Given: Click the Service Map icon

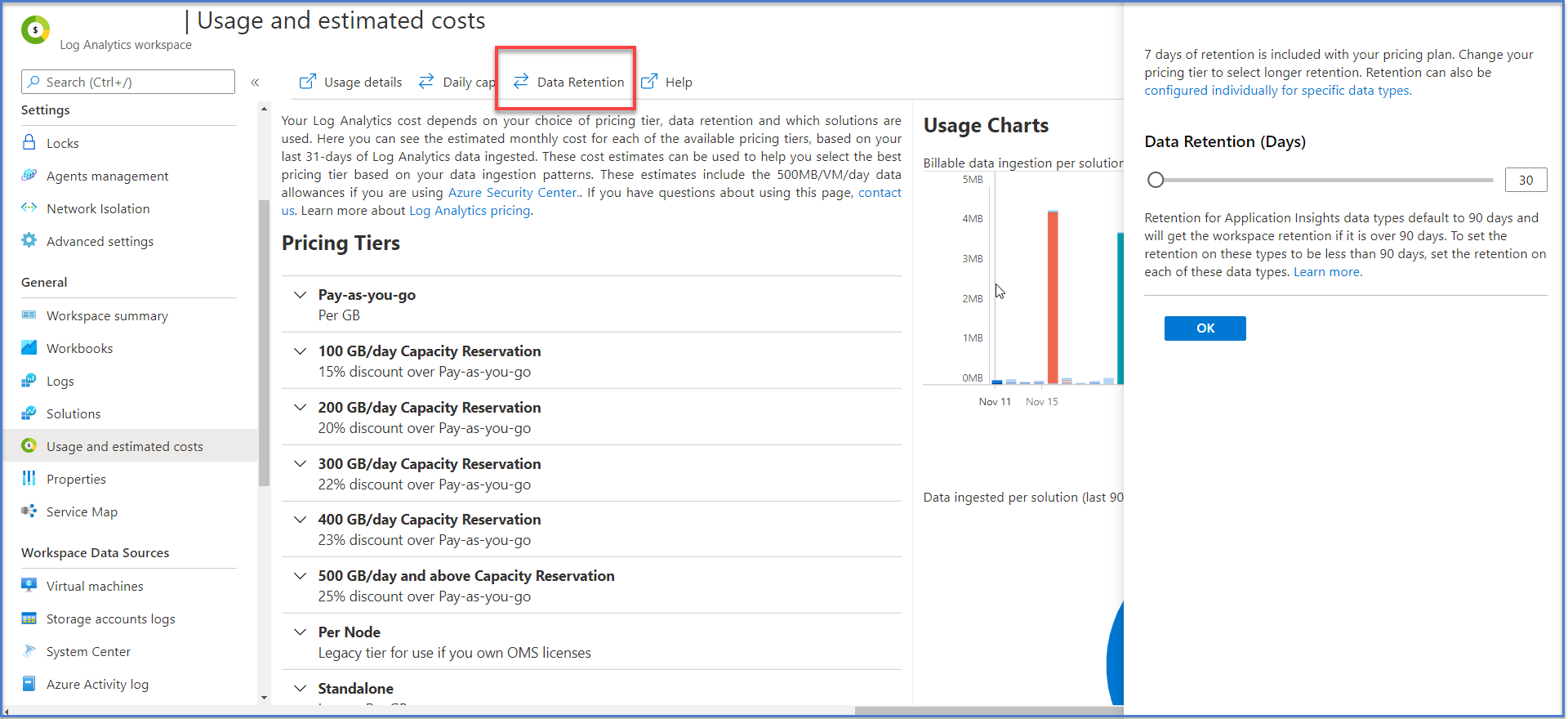Looking at the screenshot, I should (x=29, y=511).
